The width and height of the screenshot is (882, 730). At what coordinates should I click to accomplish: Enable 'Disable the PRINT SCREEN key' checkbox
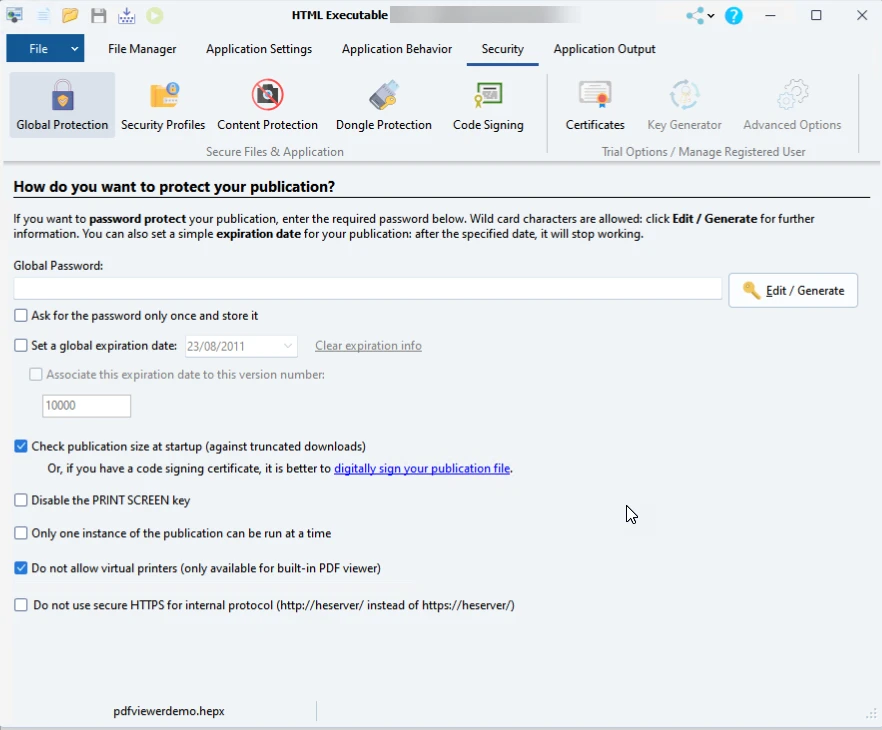[x=21, y=500]
